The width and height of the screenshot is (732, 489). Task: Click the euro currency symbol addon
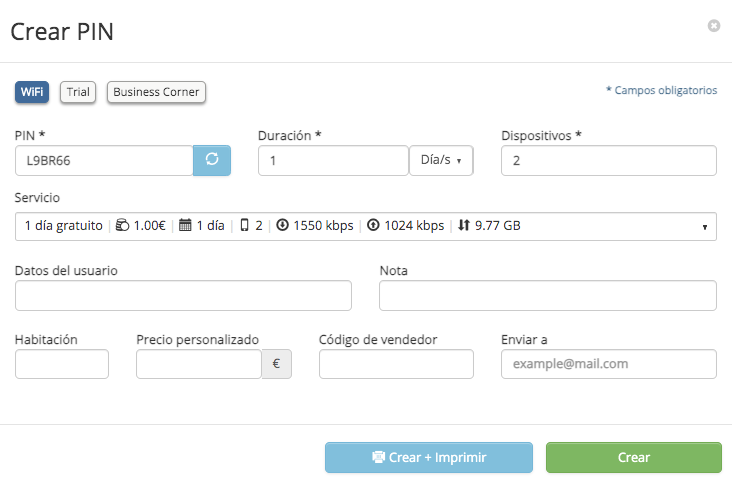pos(277,364)
